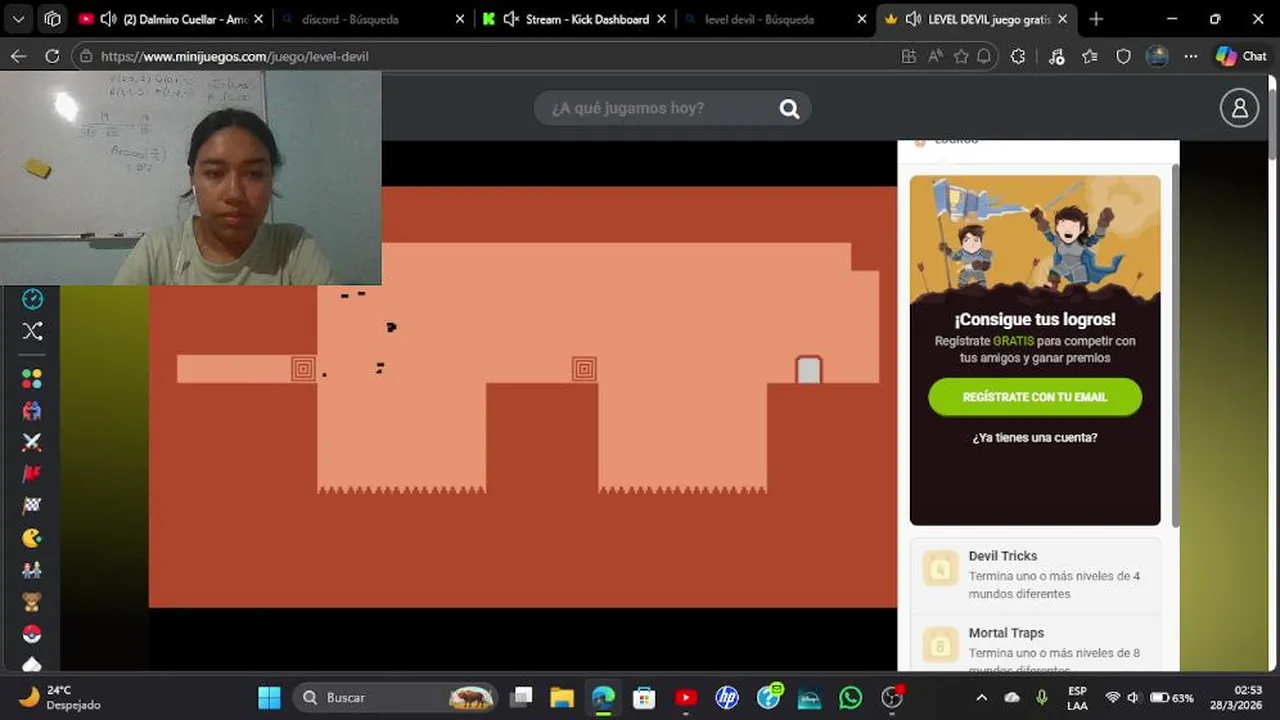The height and width of the screenshot is (720, 1280).
Task: Open the Windows Start menu
Action: coord(269,698)
